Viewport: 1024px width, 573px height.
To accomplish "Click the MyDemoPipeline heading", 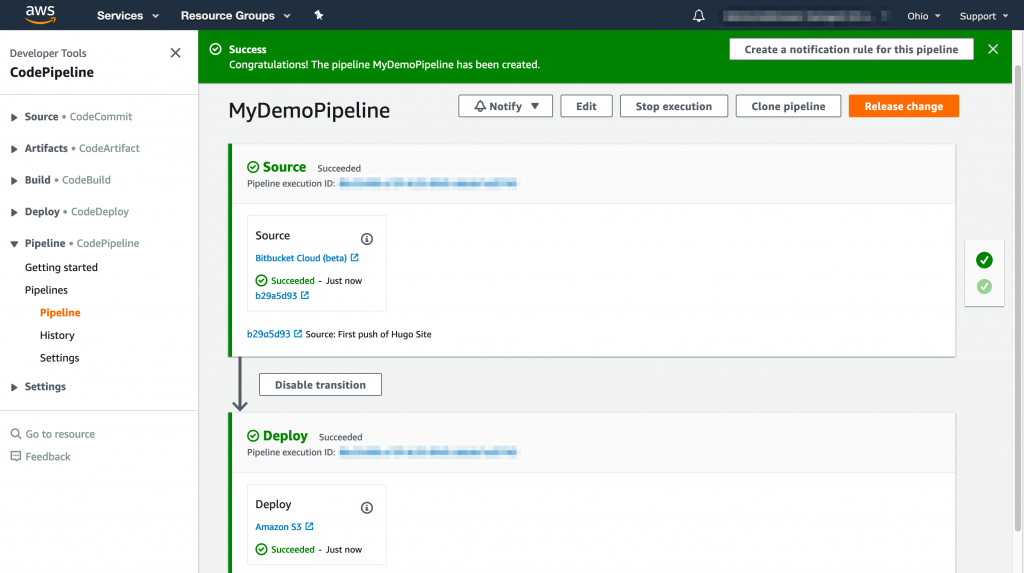I will coord(309,110).
